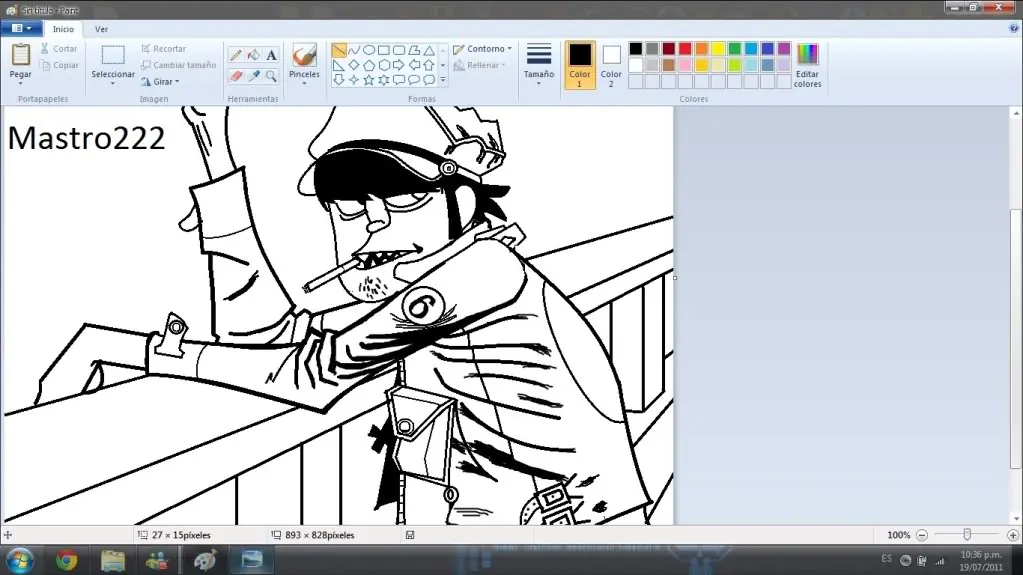Expand the Seleccionar options dropdown
This screenshot has height=575, width=1023.
pyautogui.click(x=112, y=84)
